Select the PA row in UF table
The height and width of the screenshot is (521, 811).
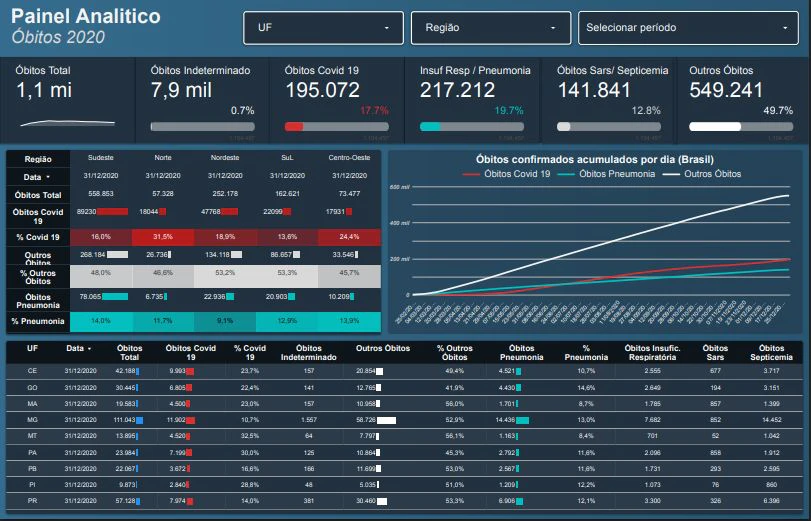tap(404, 453)
